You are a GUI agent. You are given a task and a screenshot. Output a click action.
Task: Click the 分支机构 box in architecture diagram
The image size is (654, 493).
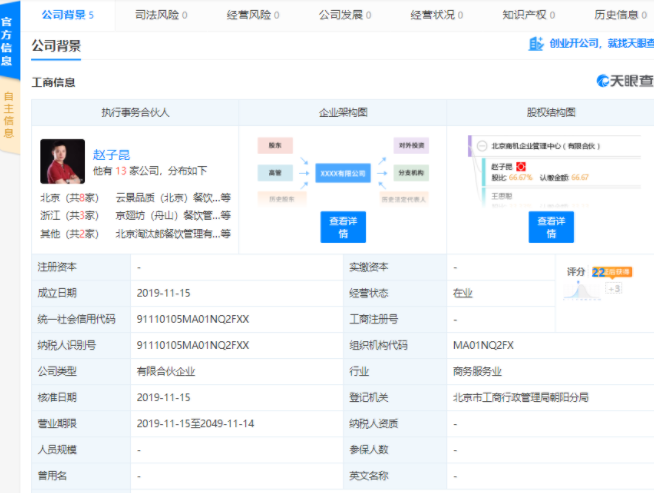point(411,173)
